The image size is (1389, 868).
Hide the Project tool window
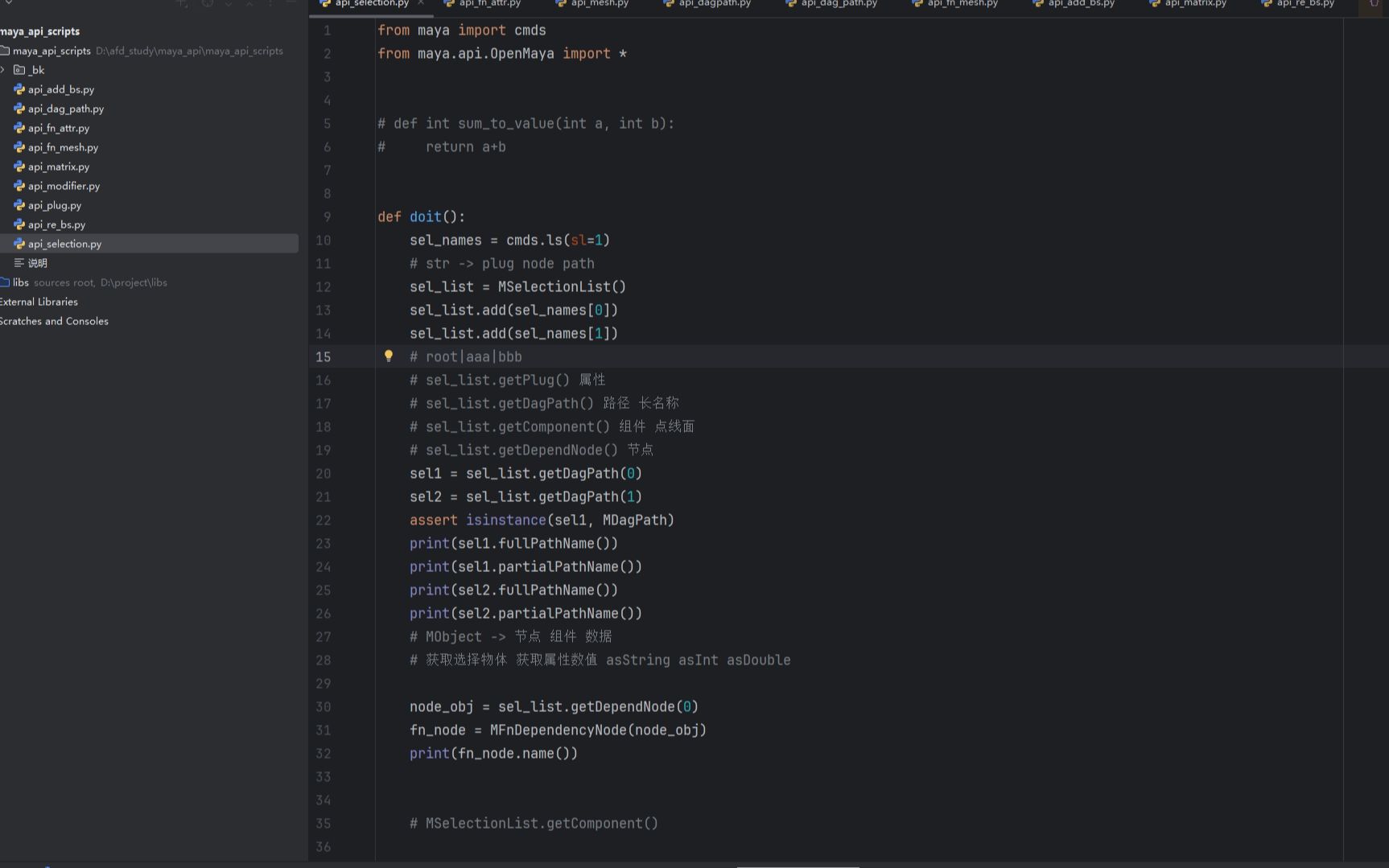[291, 5]
